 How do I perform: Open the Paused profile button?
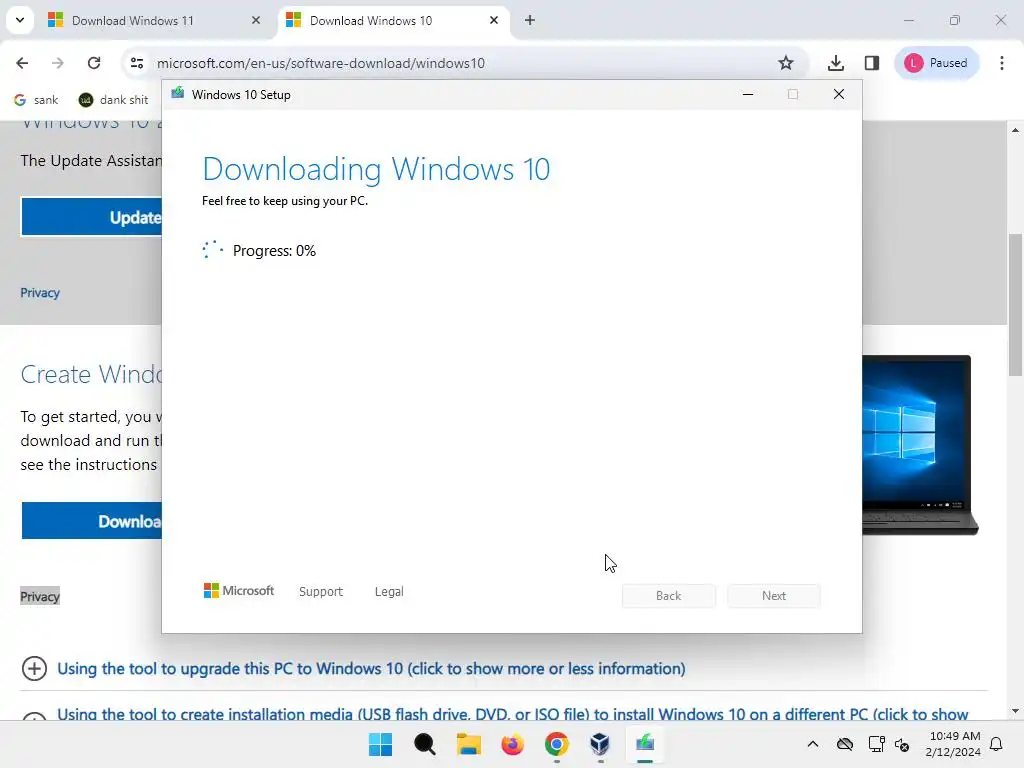coord(936,63)
